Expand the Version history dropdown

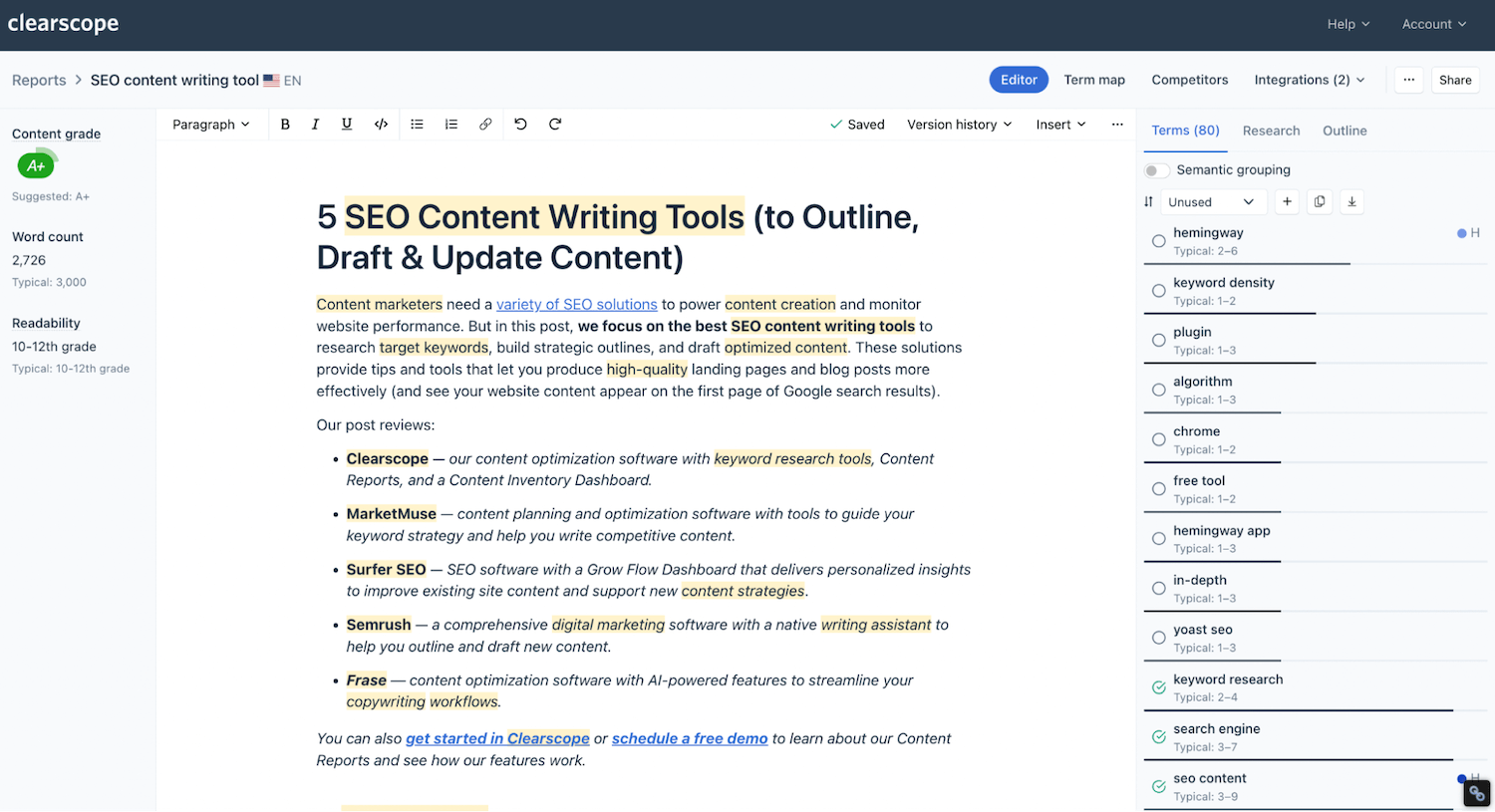(959, 124)
